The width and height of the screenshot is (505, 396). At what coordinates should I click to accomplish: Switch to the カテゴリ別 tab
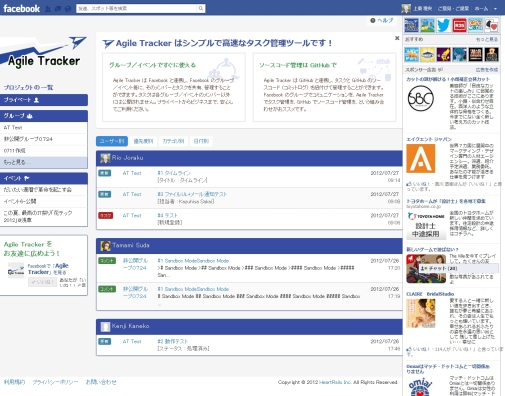pos(173,141)
